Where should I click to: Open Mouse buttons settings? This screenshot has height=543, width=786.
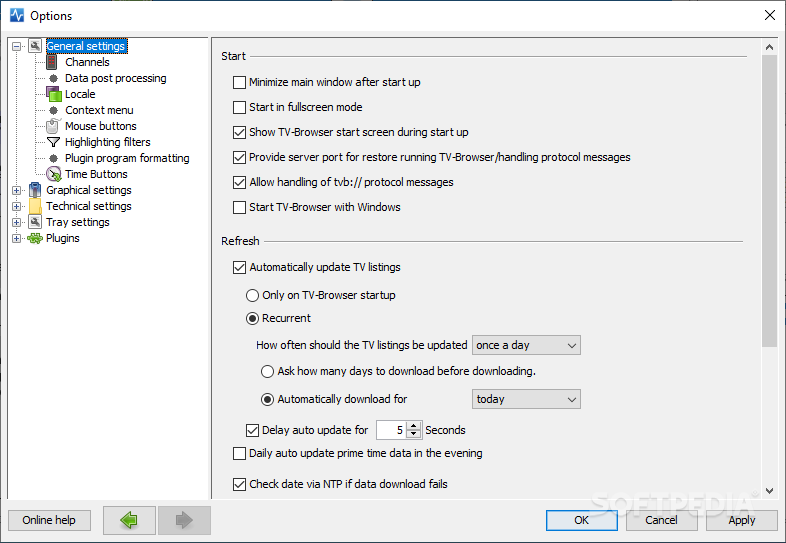[x=101, y=126]
